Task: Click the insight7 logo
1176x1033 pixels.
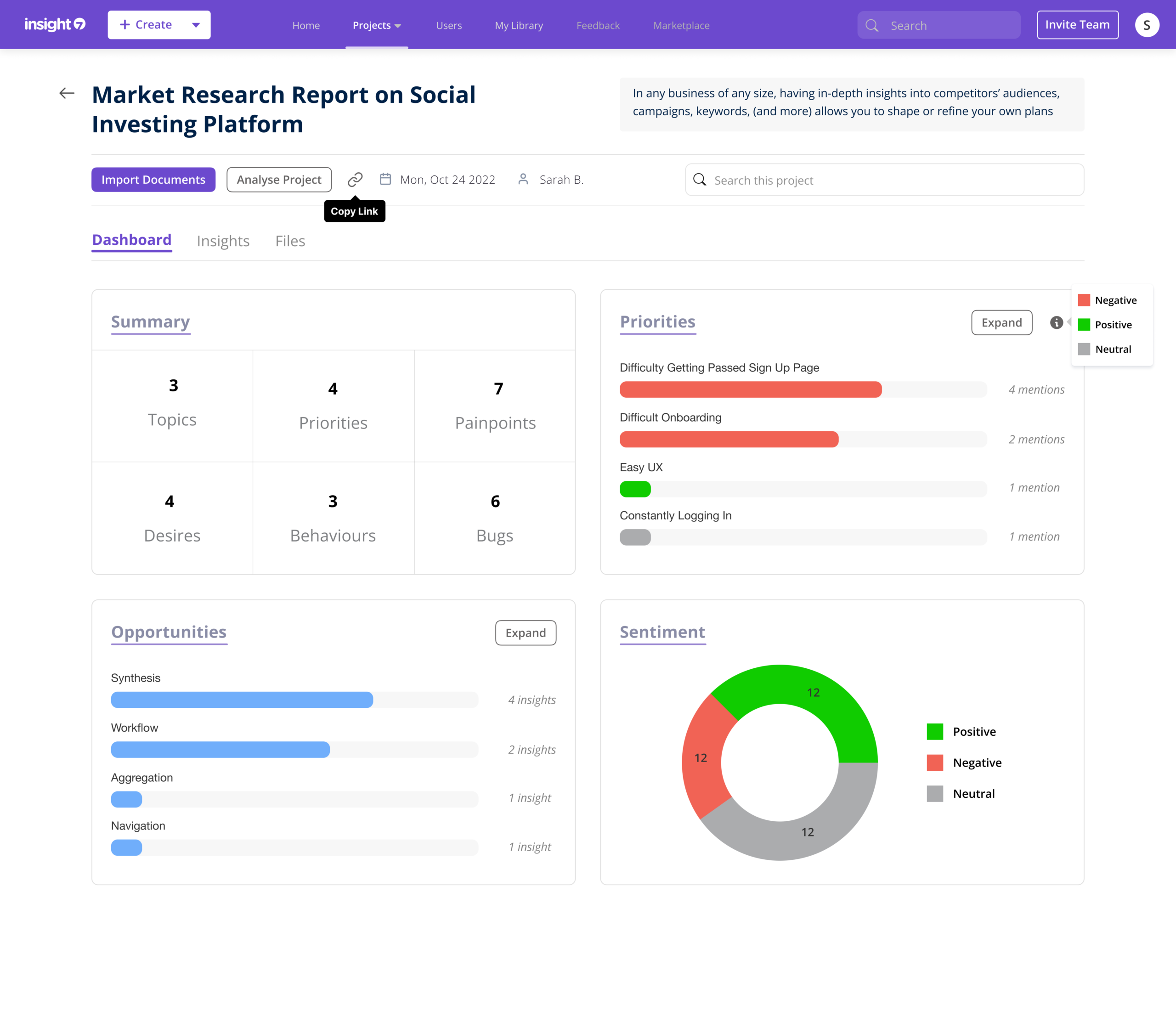Action: [x=55, y=25]
